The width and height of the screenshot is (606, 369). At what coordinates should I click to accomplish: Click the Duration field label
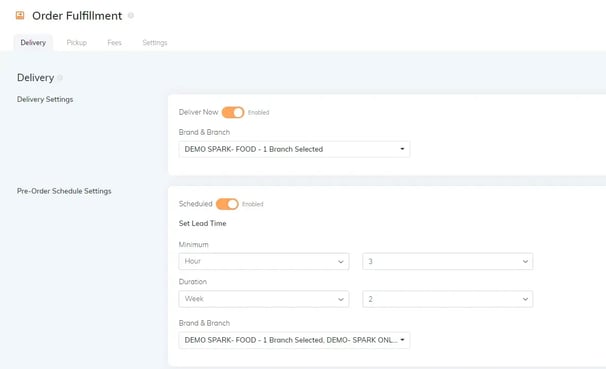[x=192, y=282]
